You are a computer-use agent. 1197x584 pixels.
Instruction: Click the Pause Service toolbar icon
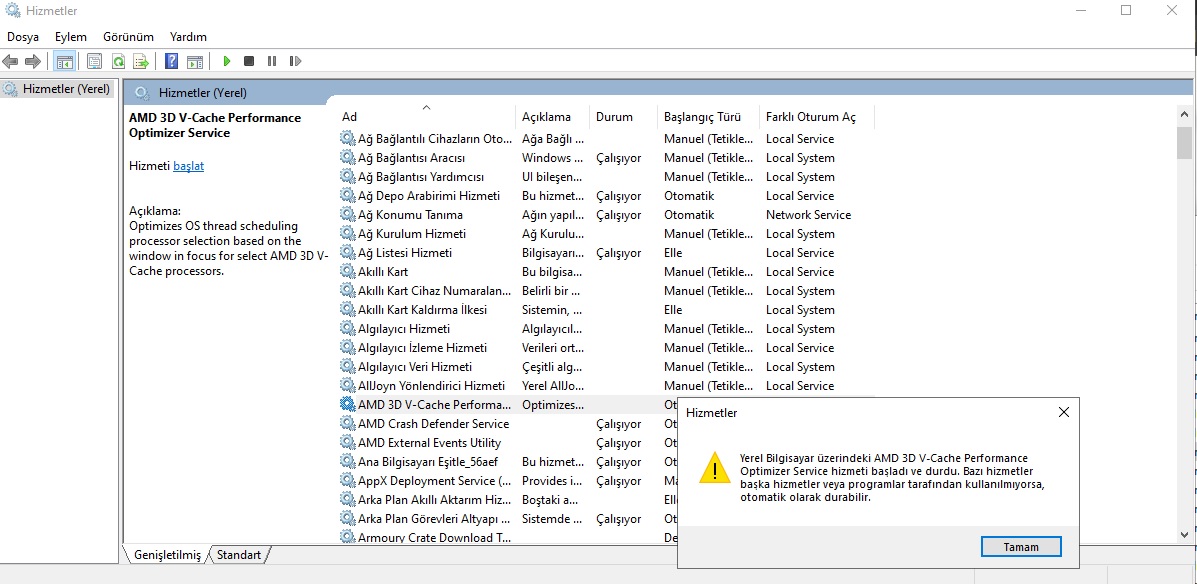coord(272,61)
